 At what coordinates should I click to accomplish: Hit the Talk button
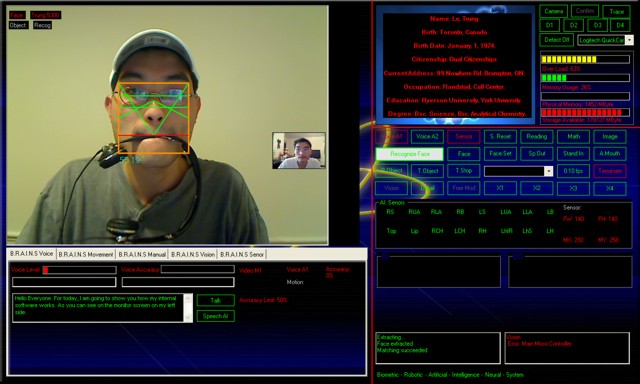point(216,300)
